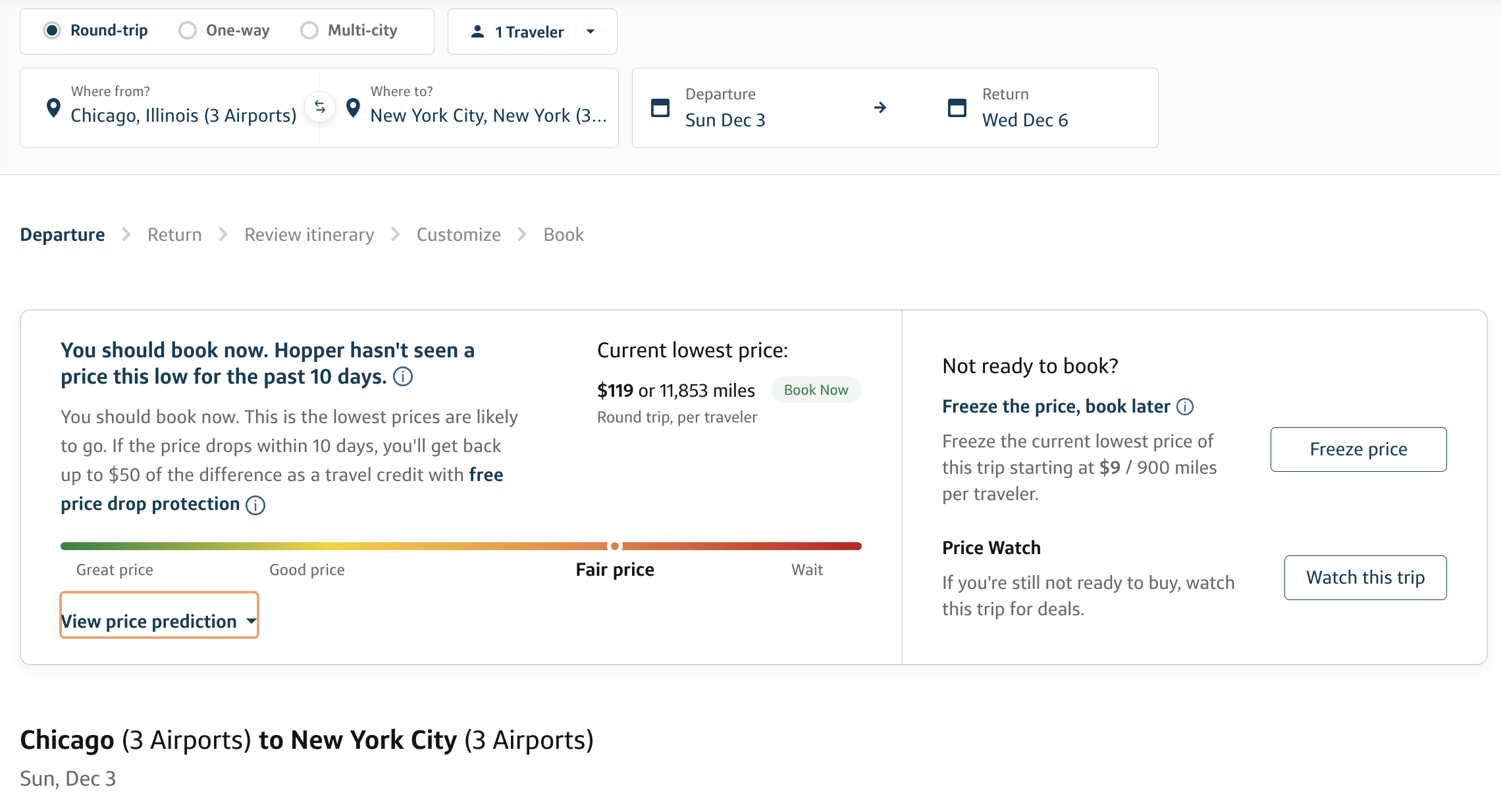Click the price gauge indicator dot

click(x=615, y=546)
